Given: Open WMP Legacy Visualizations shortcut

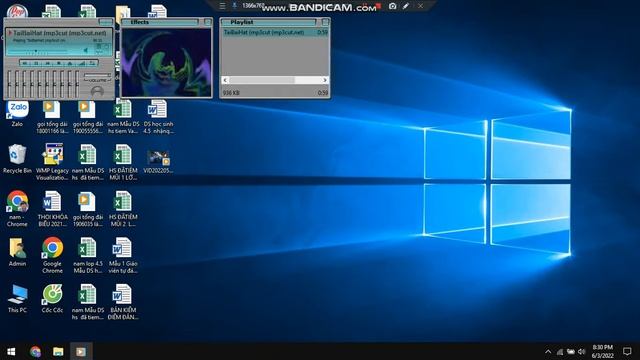Looking at the screenshot, I should [52, 162].
